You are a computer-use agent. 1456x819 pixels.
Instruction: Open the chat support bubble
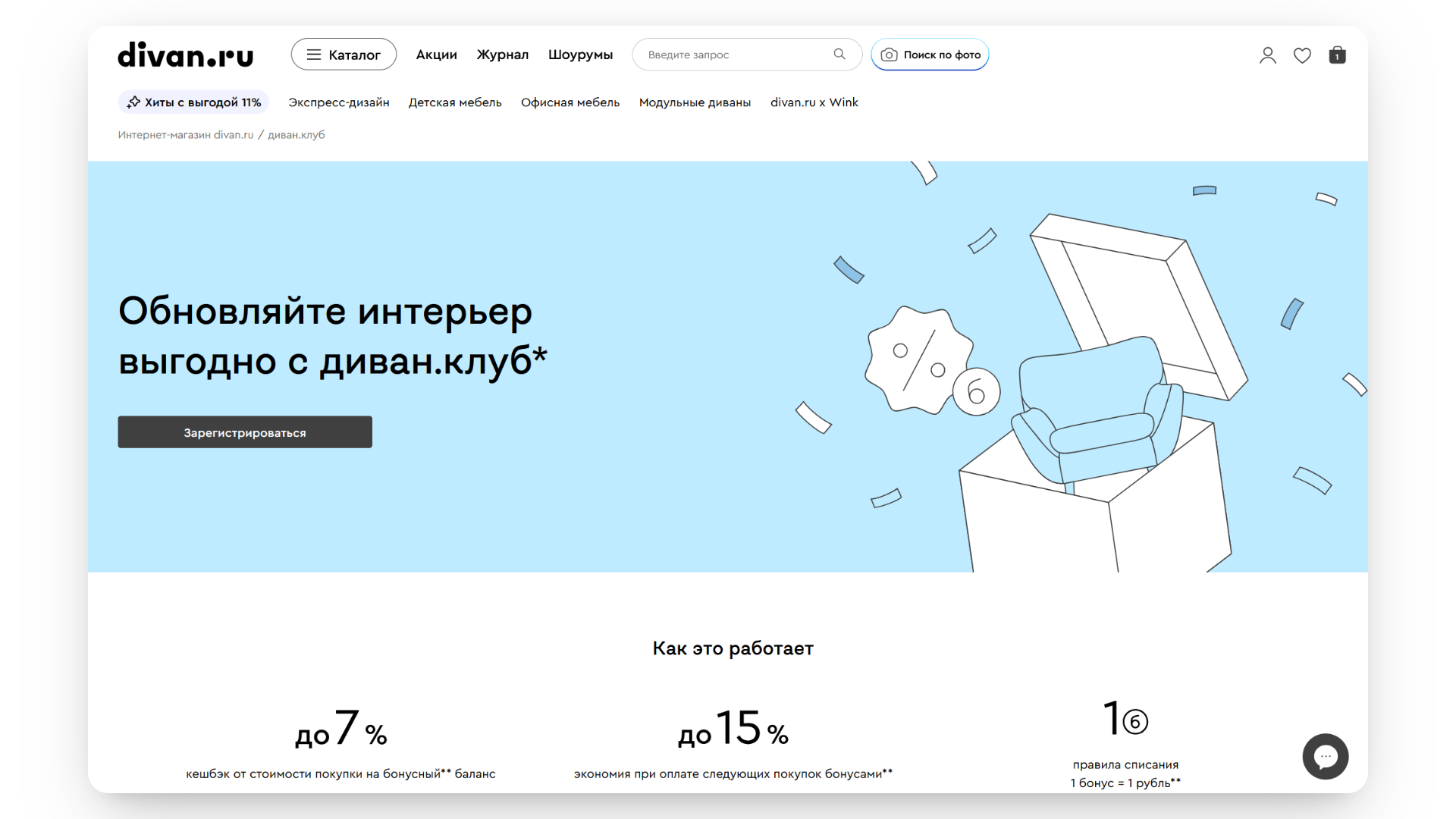click(x=1325, y=756)
